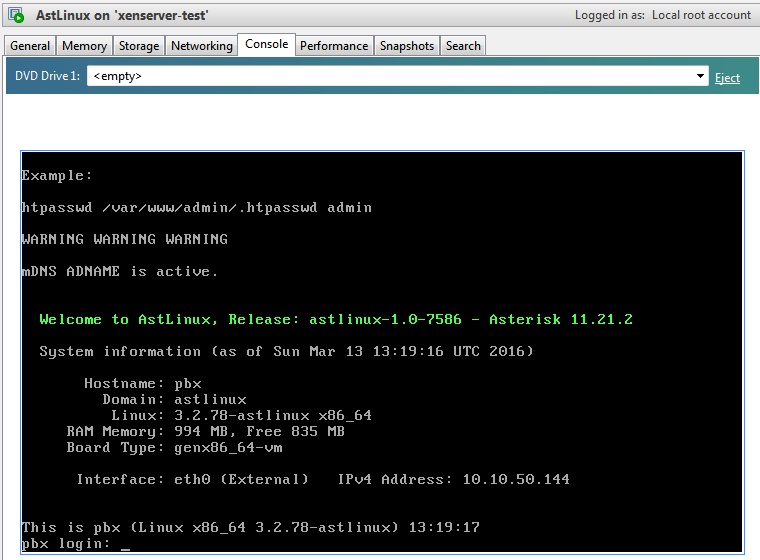Click the 'Domain: astlinux' console line
760x560 pixels.
pyautogui.click(x=174, y=399)
